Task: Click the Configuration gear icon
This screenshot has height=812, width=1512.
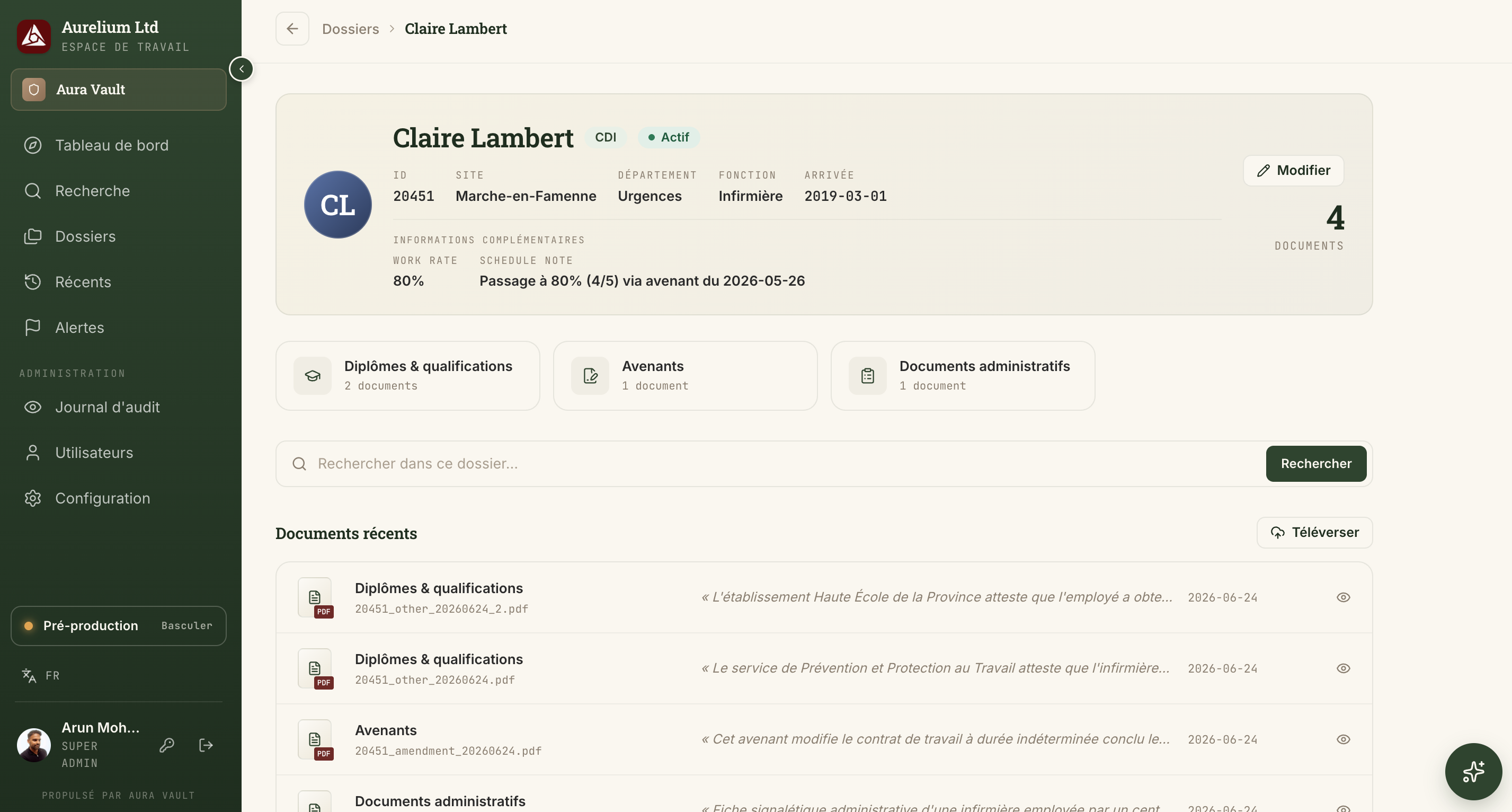Action: pos(33,498)
